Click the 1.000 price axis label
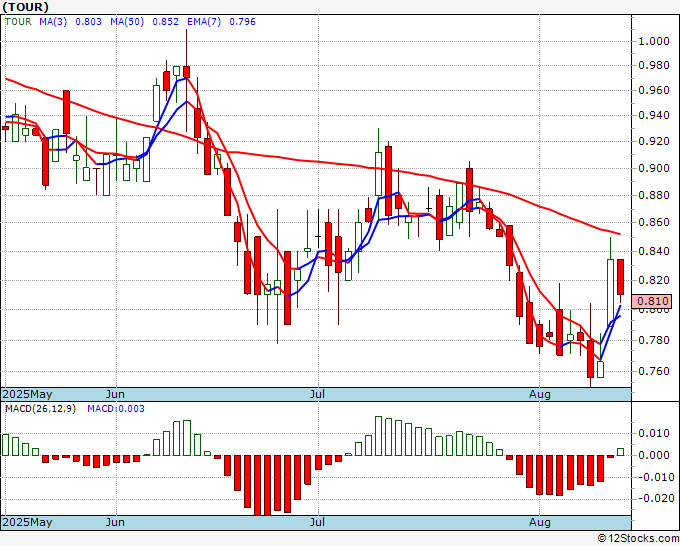This screenshot has height=546, width=680. click(654, 41)
